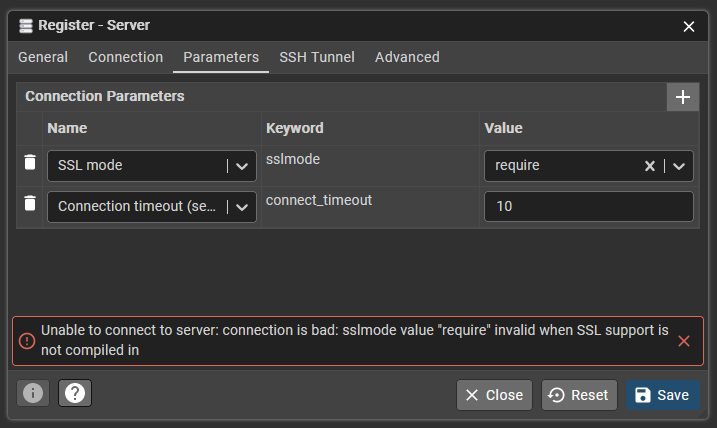Go to the Advanced tab
The image size is (717, 428).
pyautogui.click(x=407, y=57)
